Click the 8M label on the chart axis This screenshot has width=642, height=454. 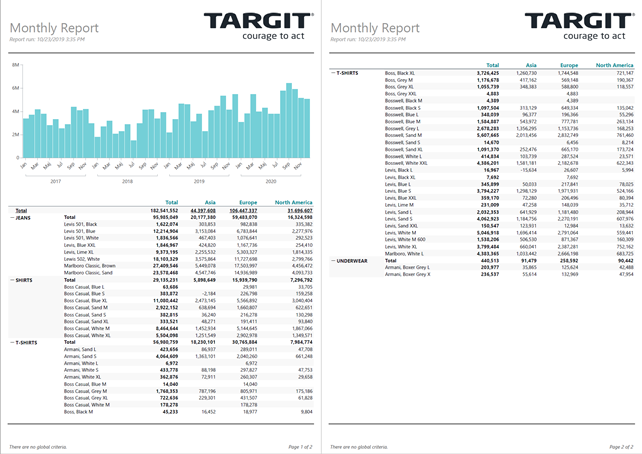click(16, 65)
